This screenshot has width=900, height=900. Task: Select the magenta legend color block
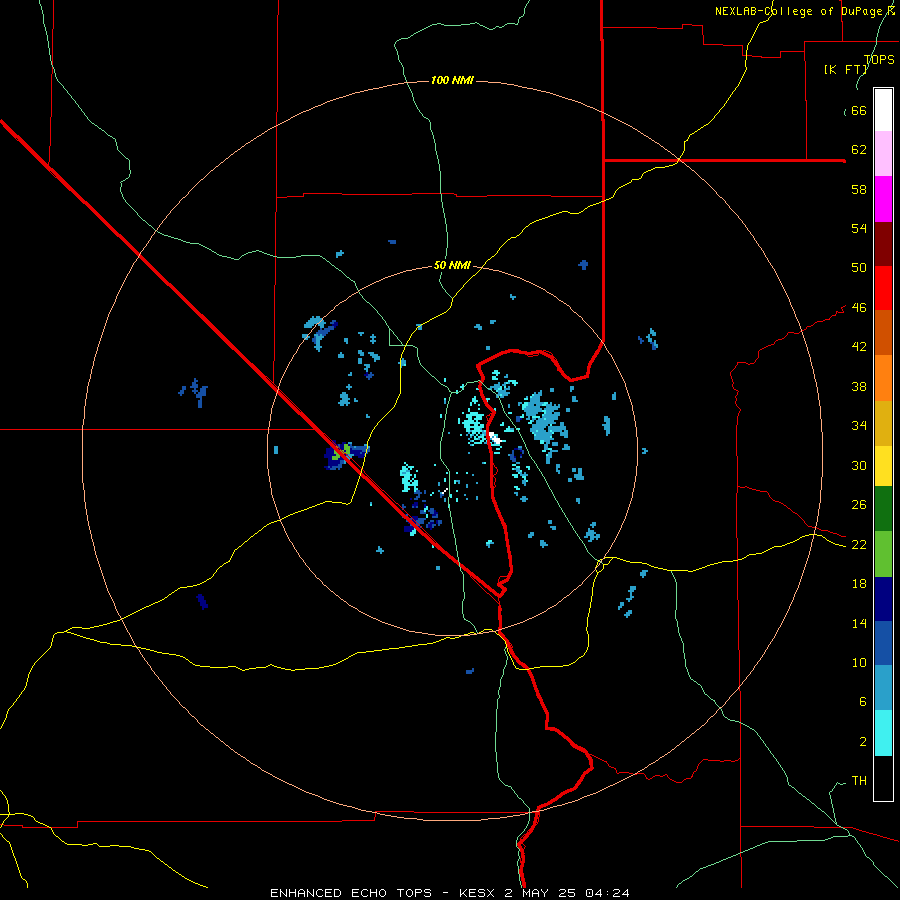coord(883,199)
